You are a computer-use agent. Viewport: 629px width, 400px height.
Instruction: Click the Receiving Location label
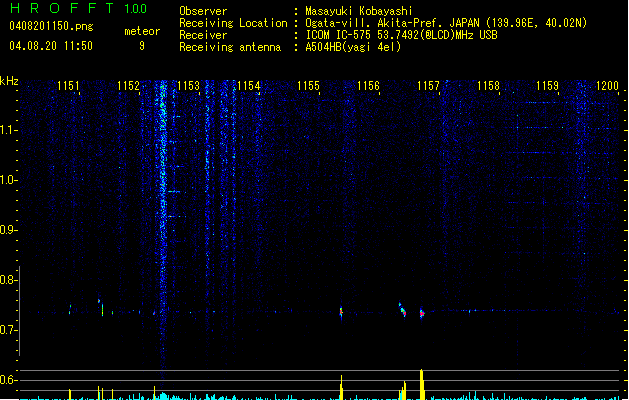[233, 23]
